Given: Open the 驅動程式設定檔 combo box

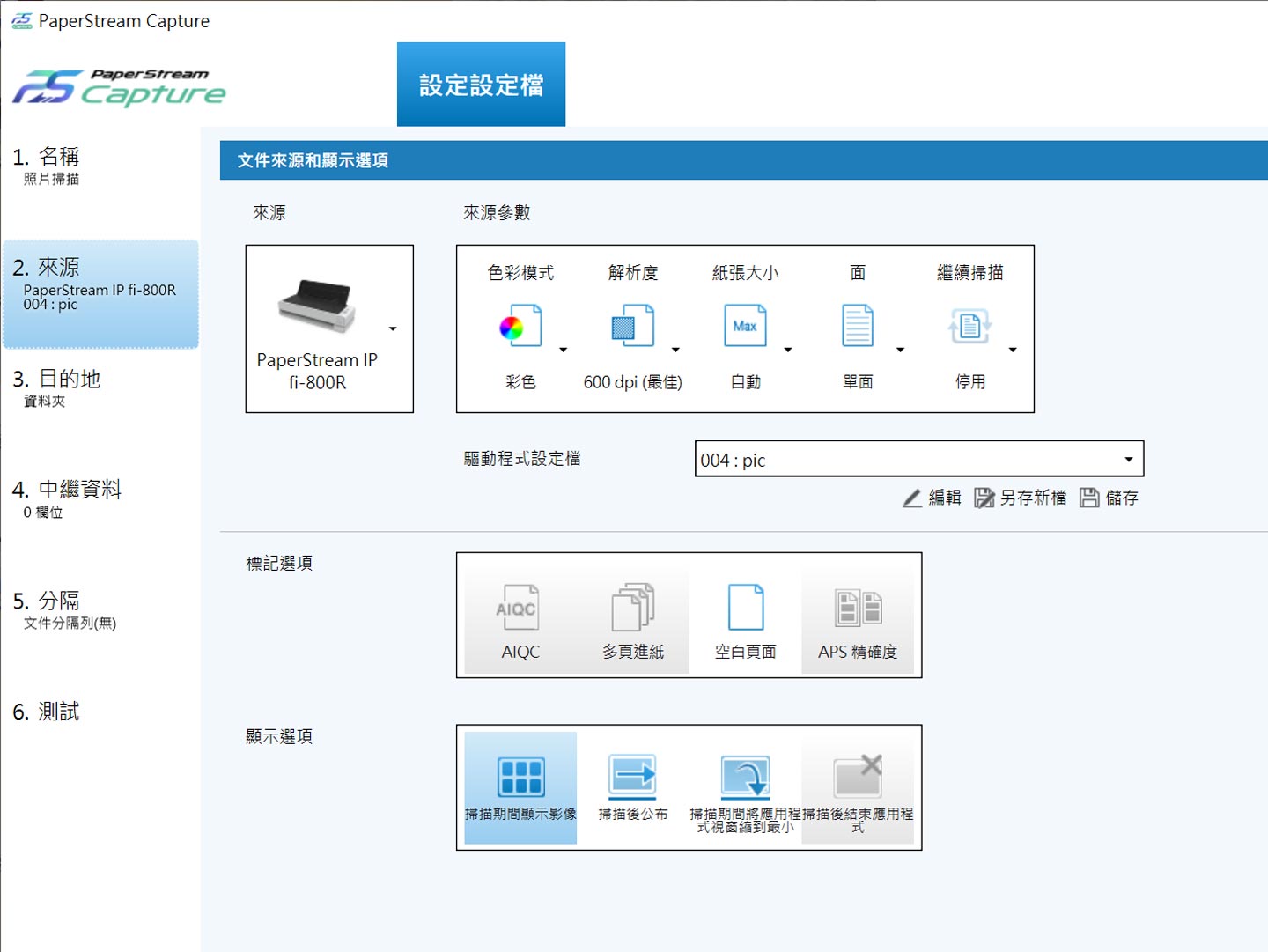Looking at the screenshot, I should click(x=919, y=459).
